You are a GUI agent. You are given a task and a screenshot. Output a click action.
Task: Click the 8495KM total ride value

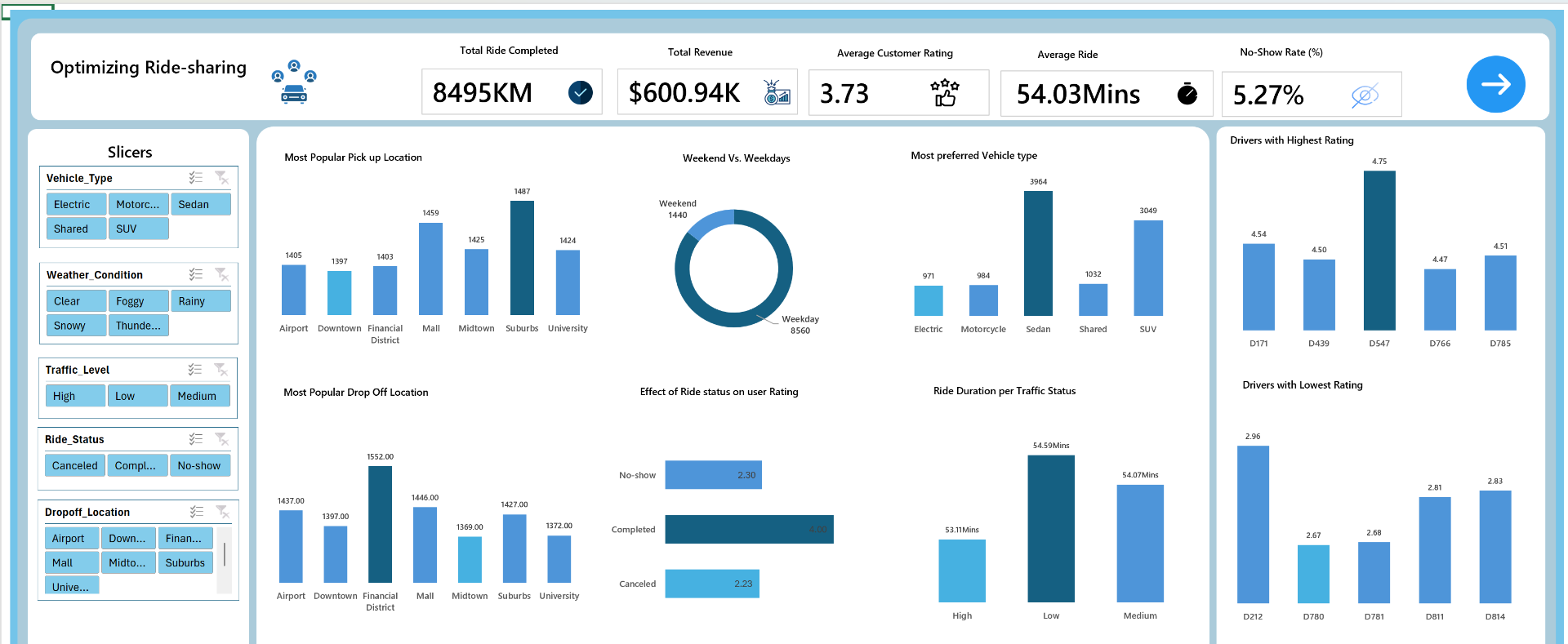(x=482, y=93)
